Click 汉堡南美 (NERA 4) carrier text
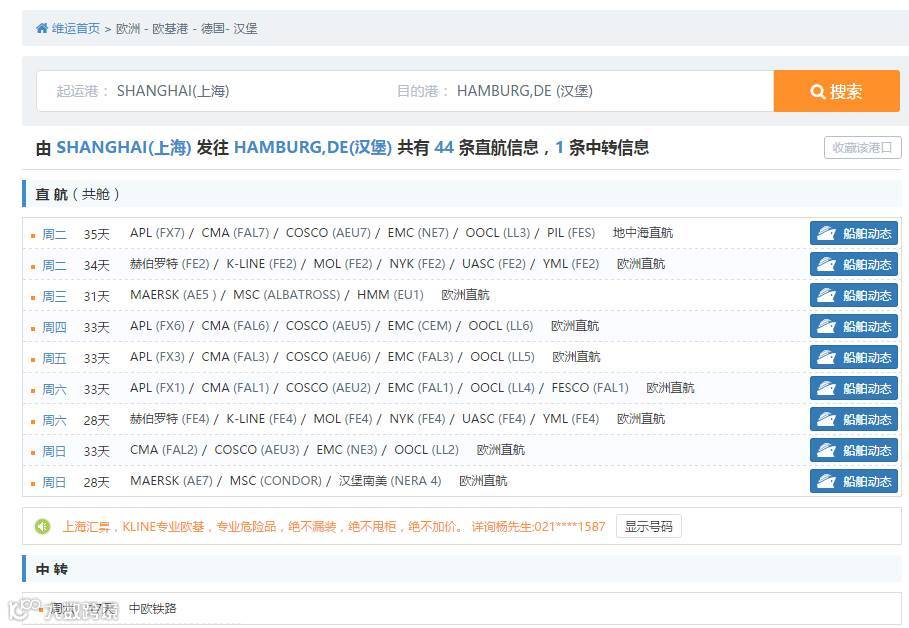The width and height of the screenshot is (909, 628). [x=390, y=481]
